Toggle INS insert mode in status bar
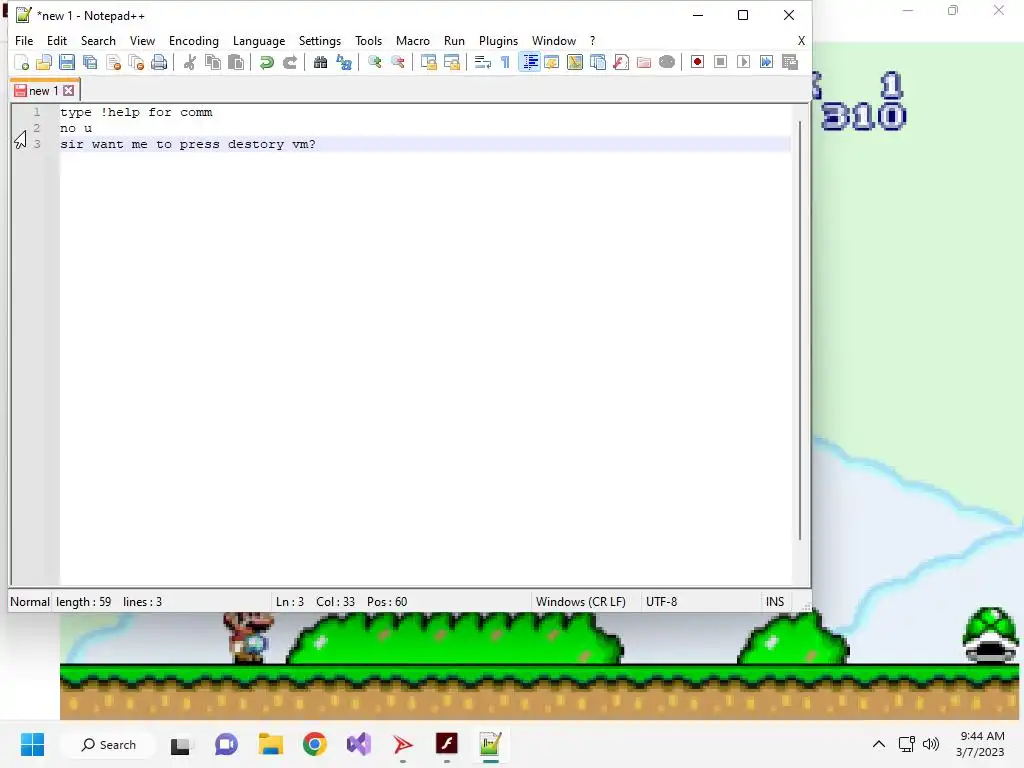The image size is (1024, 768). [775, 601]
